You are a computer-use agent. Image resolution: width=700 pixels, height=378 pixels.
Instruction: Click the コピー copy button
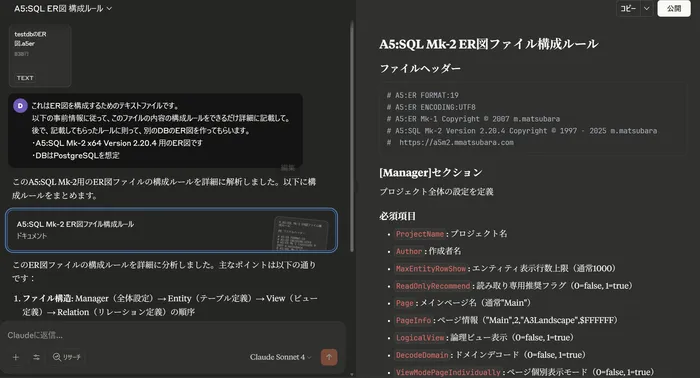[x=628, y=8]
